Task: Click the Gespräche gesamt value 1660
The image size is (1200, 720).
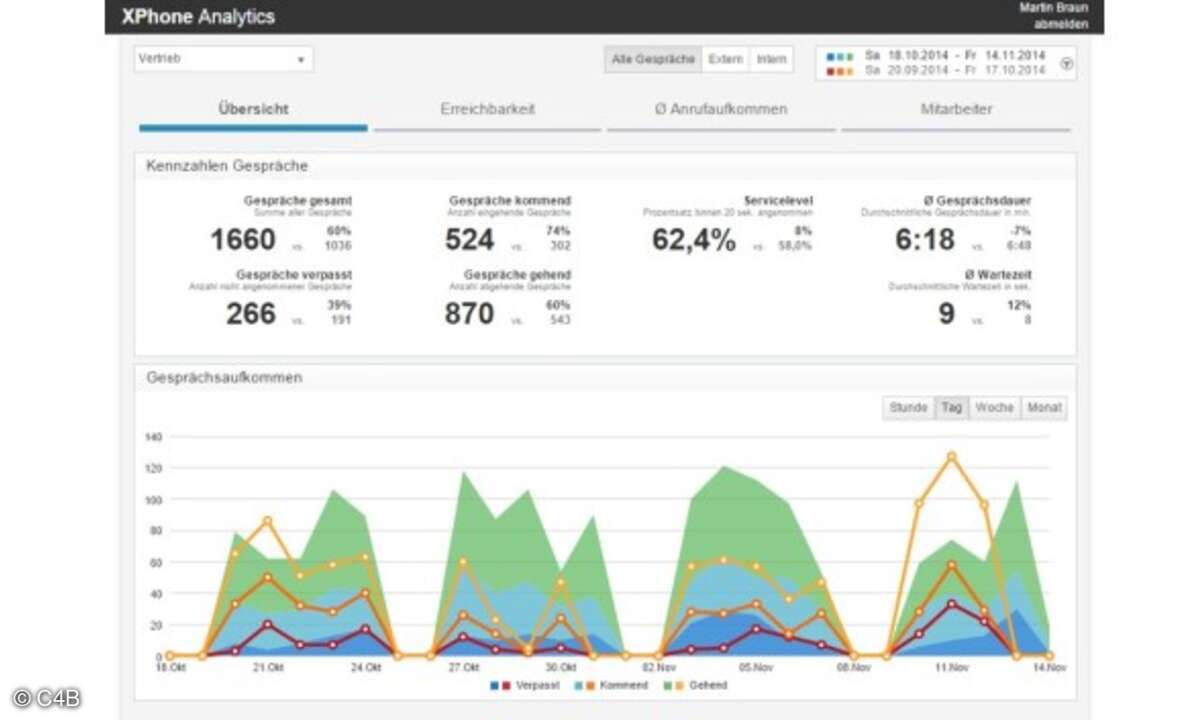Action: pyautogui.click(x=243, y=240)
